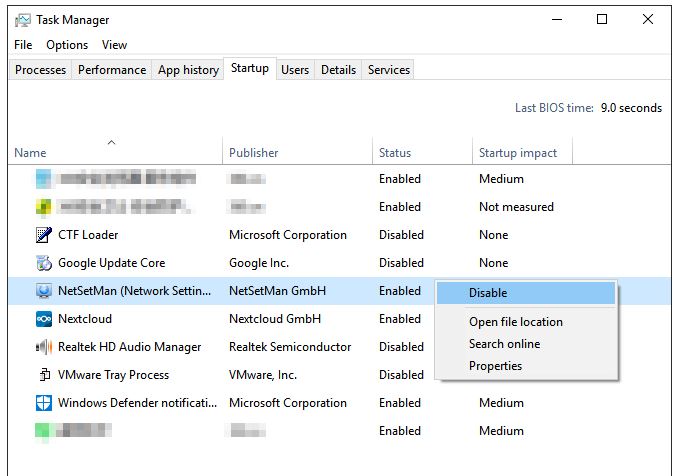
Task: Switch to the Details tab
Action: [338, 70]
